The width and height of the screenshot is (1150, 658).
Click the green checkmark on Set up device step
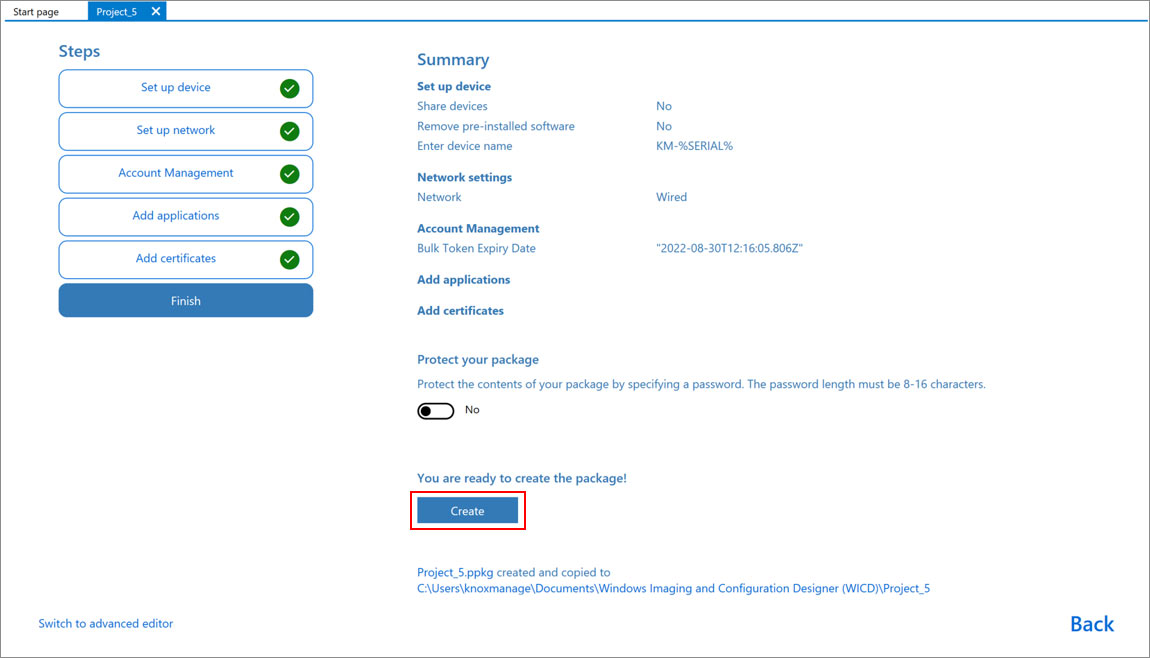(289, 88)
